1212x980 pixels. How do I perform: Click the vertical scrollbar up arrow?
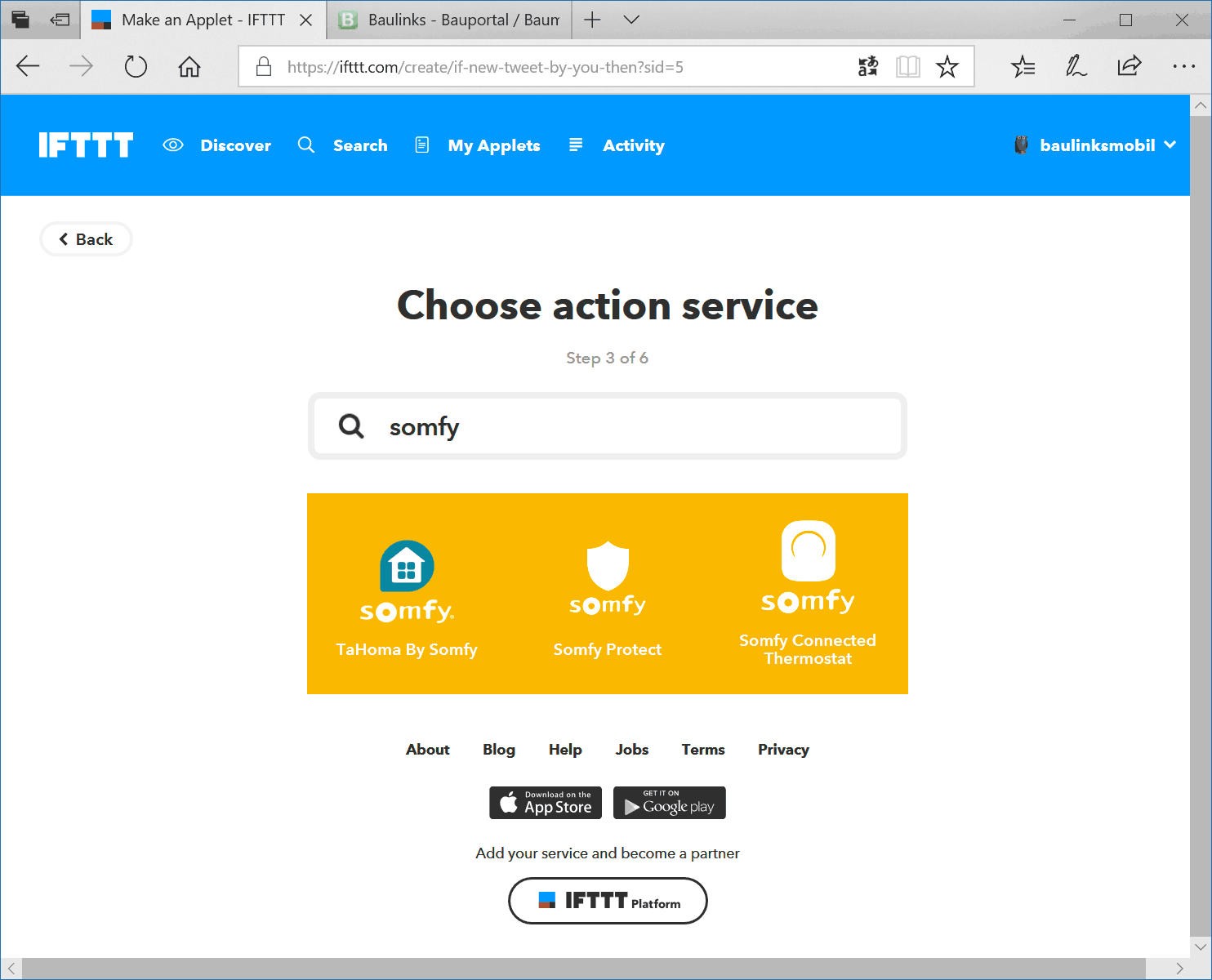[1201, 105]
